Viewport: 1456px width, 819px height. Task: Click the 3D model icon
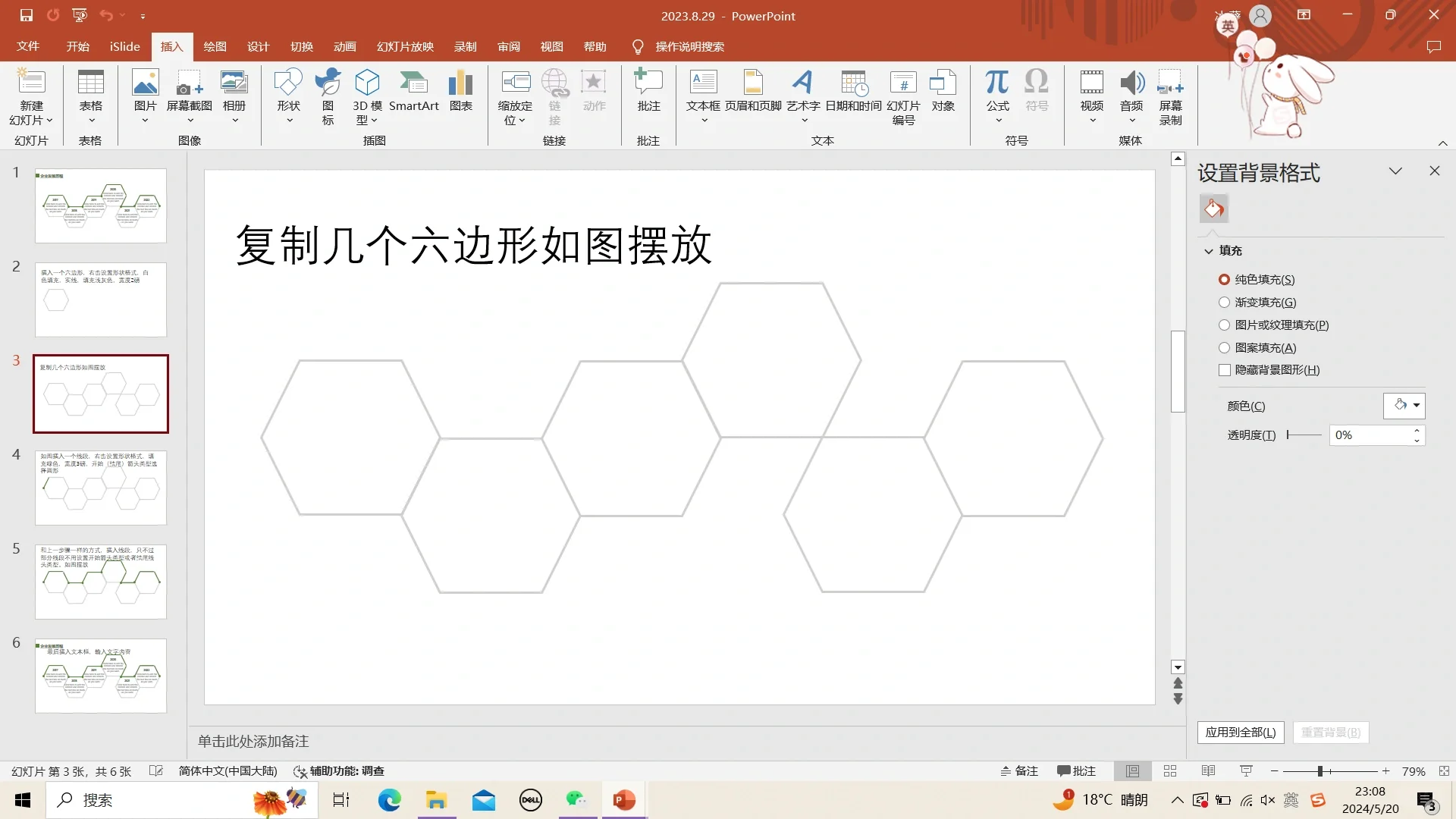pyautogui.click(x=367, y=83)
